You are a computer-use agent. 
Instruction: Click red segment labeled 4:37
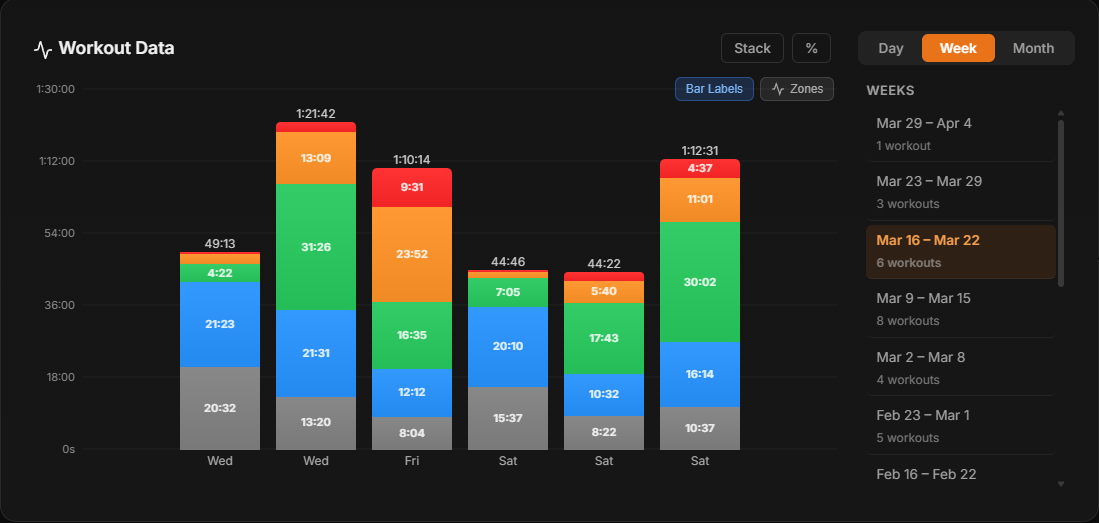click(700, 168)
